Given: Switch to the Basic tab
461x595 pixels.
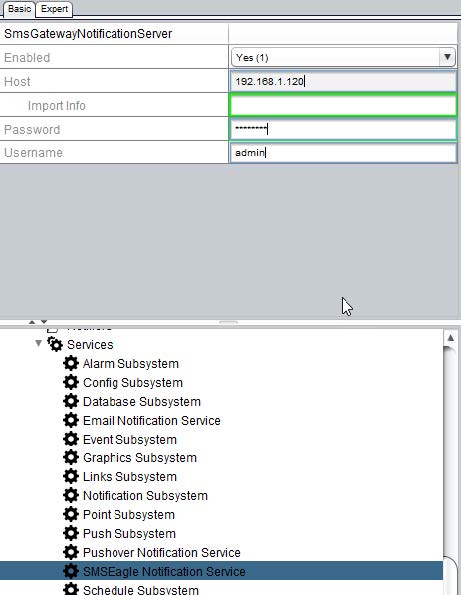Looking at the screenshot, I should point(19,9).
